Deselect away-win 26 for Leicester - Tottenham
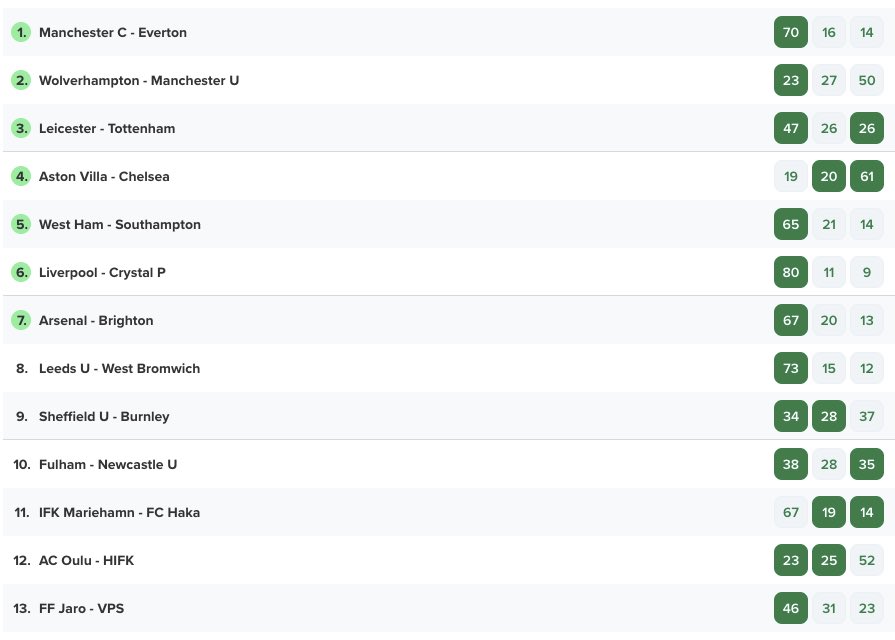Image resolution: width=895 pixels, height=640 pixels. 866,128
